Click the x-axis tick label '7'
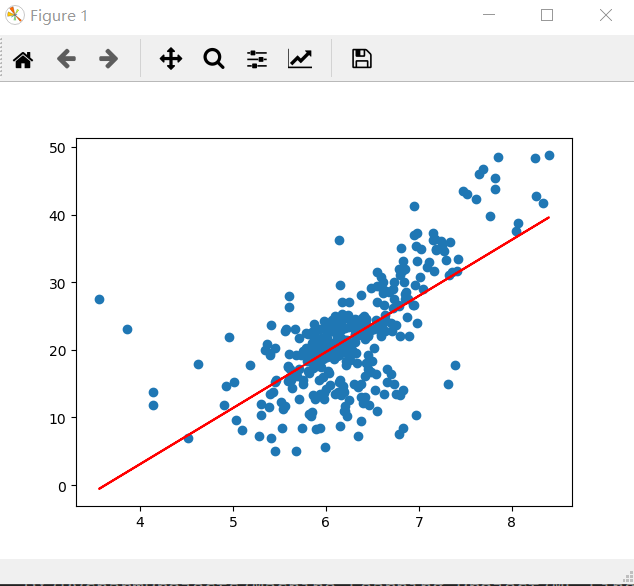This screenshot has width=634, height=586. pyautogui.click(x=419, y=522)
